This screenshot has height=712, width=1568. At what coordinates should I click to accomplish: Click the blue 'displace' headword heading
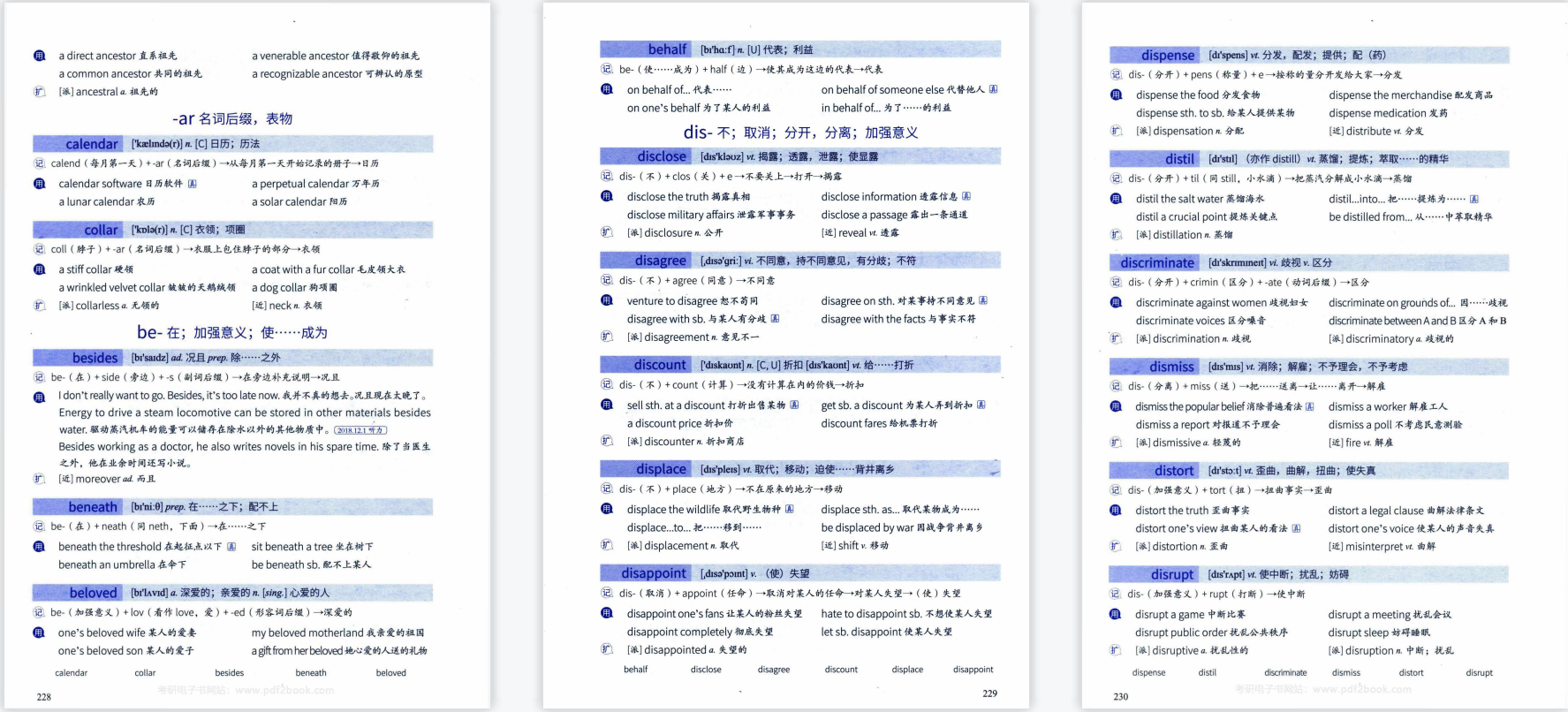[x=661, y=469]
